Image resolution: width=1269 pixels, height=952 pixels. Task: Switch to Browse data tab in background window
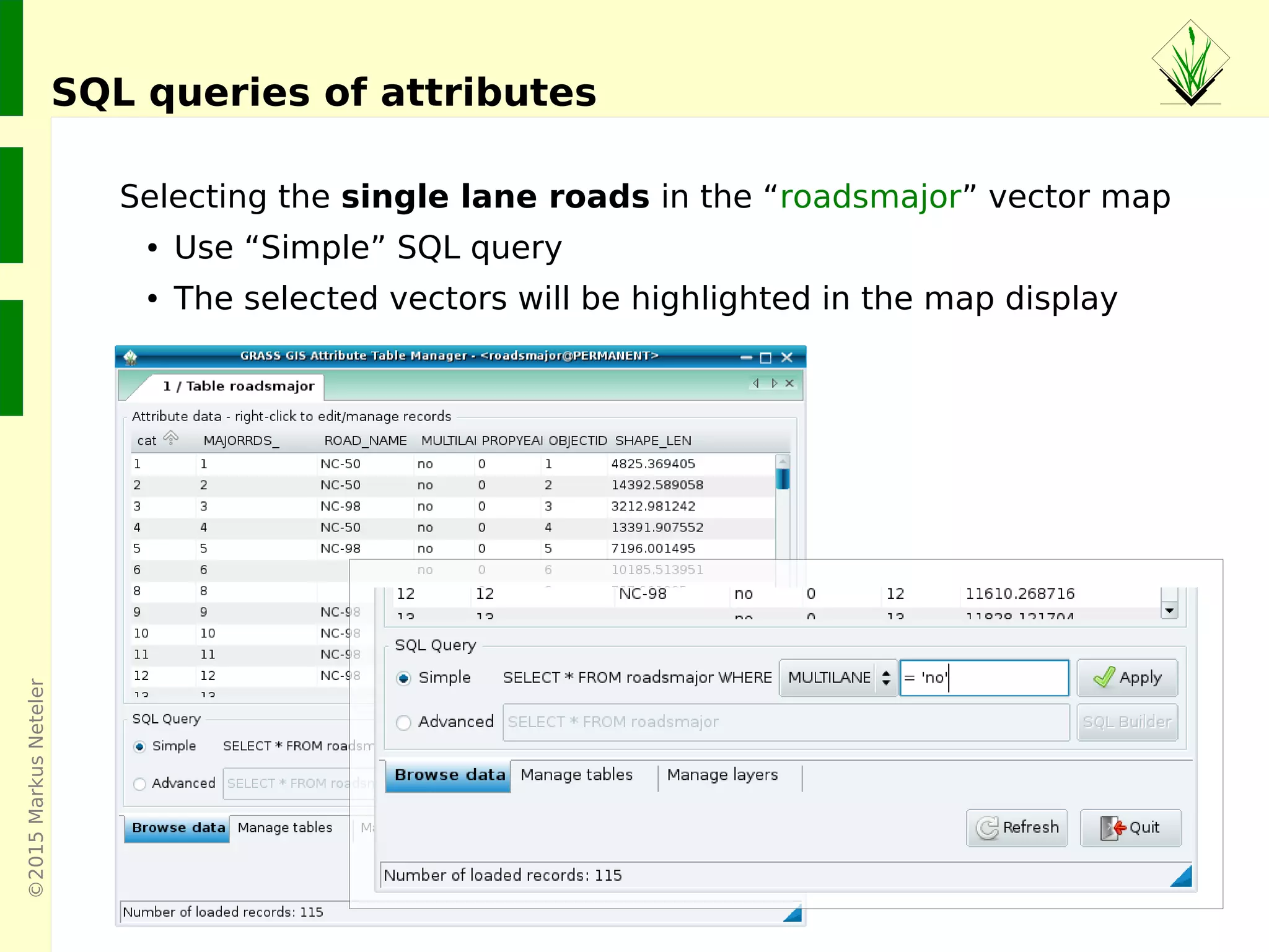pyautogui.click(x=177, y=828)
